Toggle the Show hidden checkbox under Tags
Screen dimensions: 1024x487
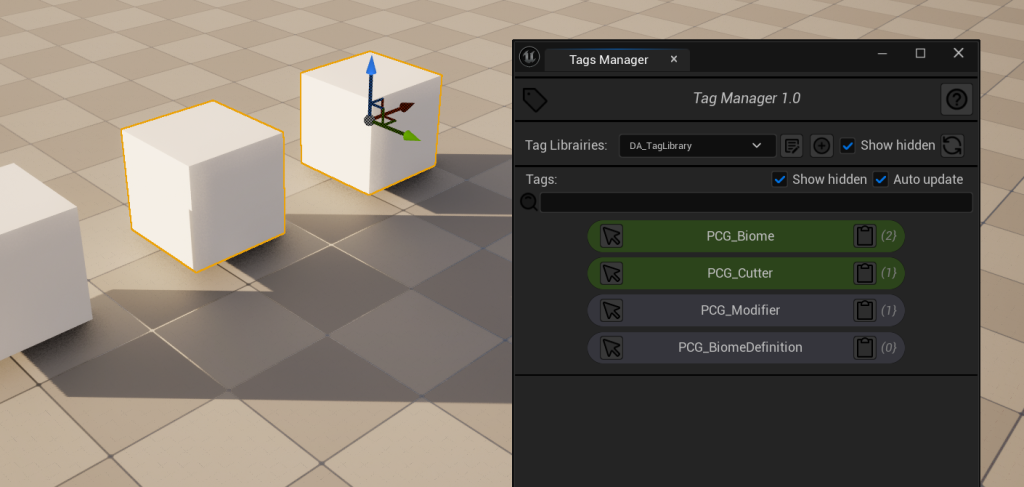[x=780, y=179]
